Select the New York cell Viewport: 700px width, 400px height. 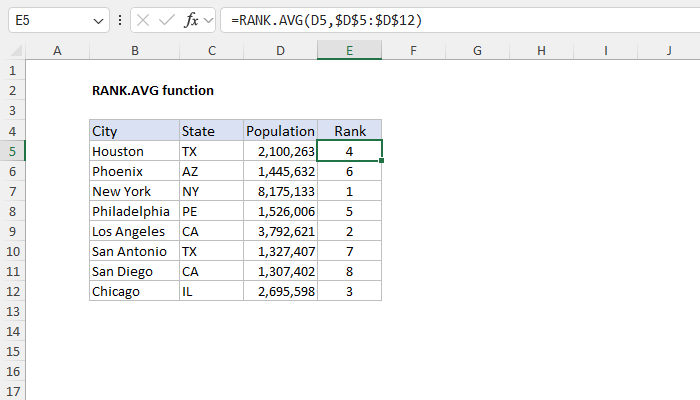[x=134, y=191]
